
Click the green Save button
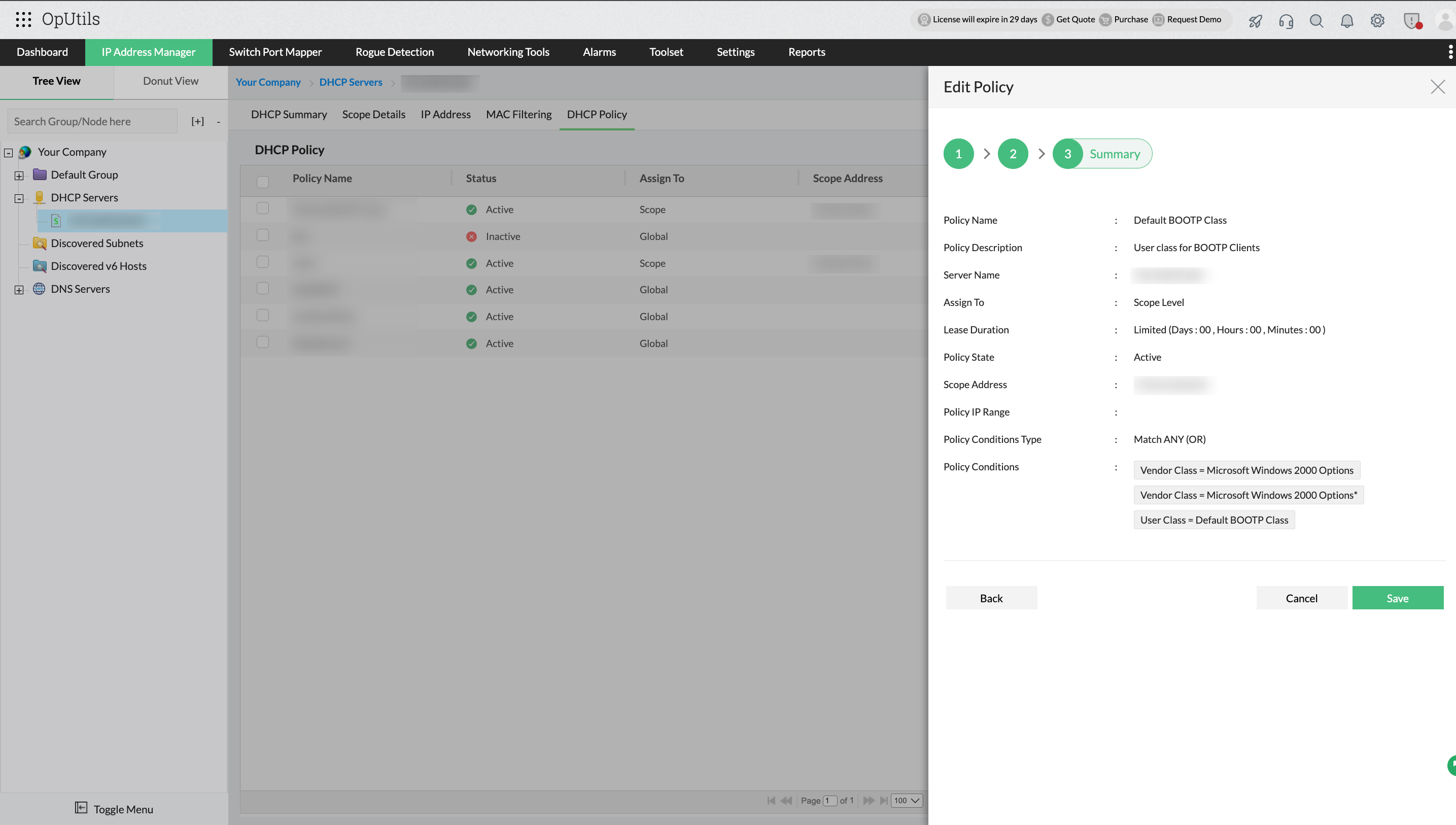pos(1397,598)
